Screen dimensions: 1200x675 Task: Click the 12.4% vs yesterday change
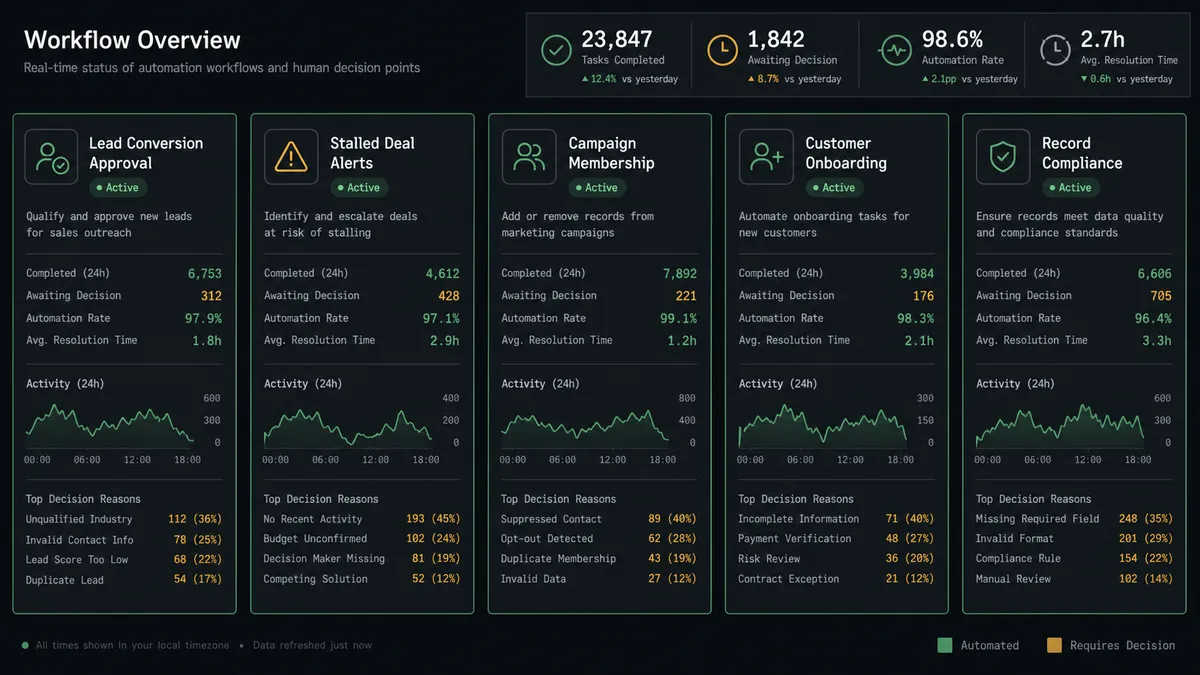[630, 79]
